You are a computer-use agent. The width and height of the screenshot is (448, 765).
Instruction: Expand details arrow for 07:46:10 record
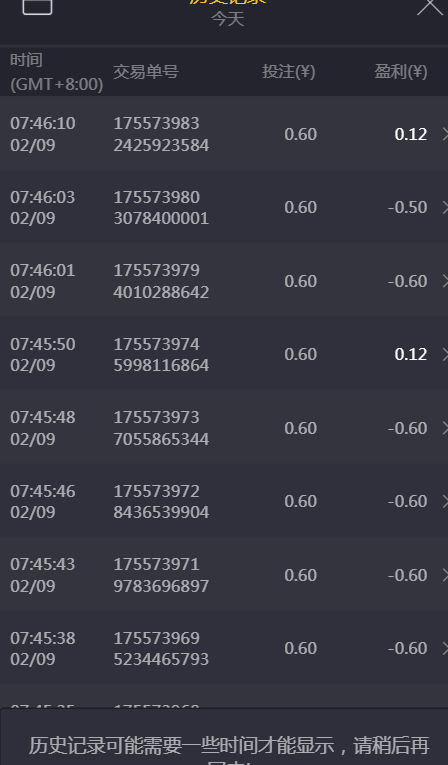(x=445, y=134)
